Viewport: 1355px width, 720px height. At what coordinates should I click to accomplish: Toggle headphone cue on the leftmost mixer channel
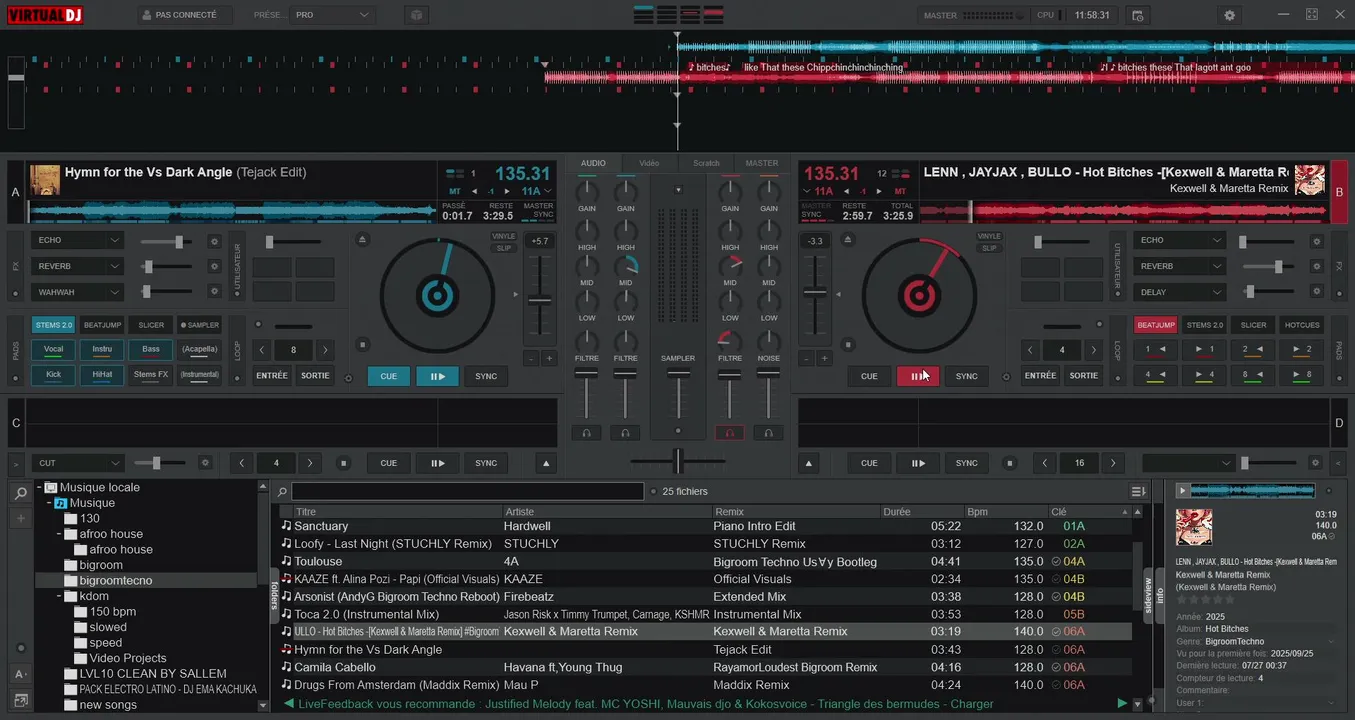point(587,433)
